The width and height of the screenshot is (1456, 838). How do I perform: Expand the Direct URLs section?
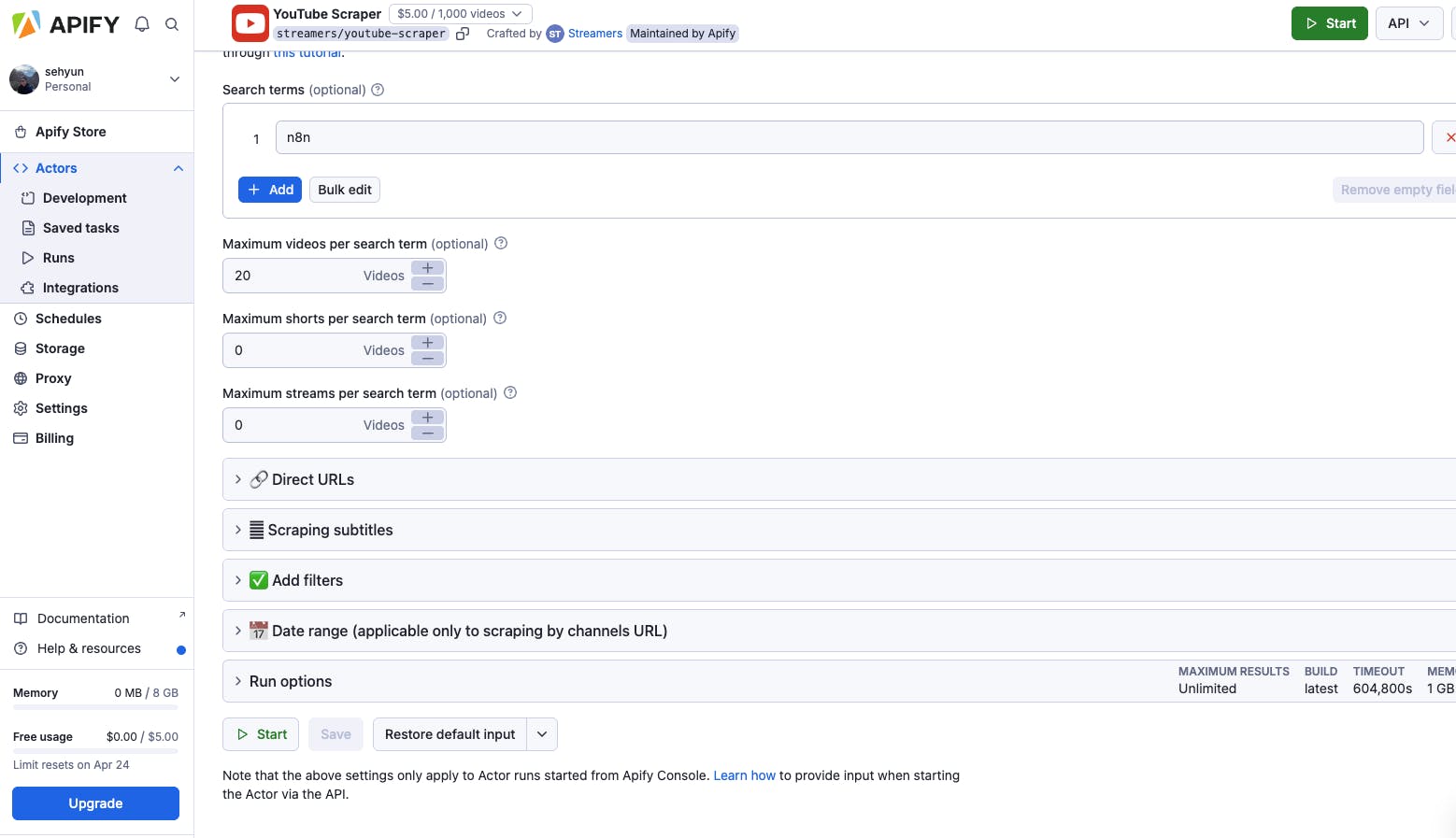[839, 479]
